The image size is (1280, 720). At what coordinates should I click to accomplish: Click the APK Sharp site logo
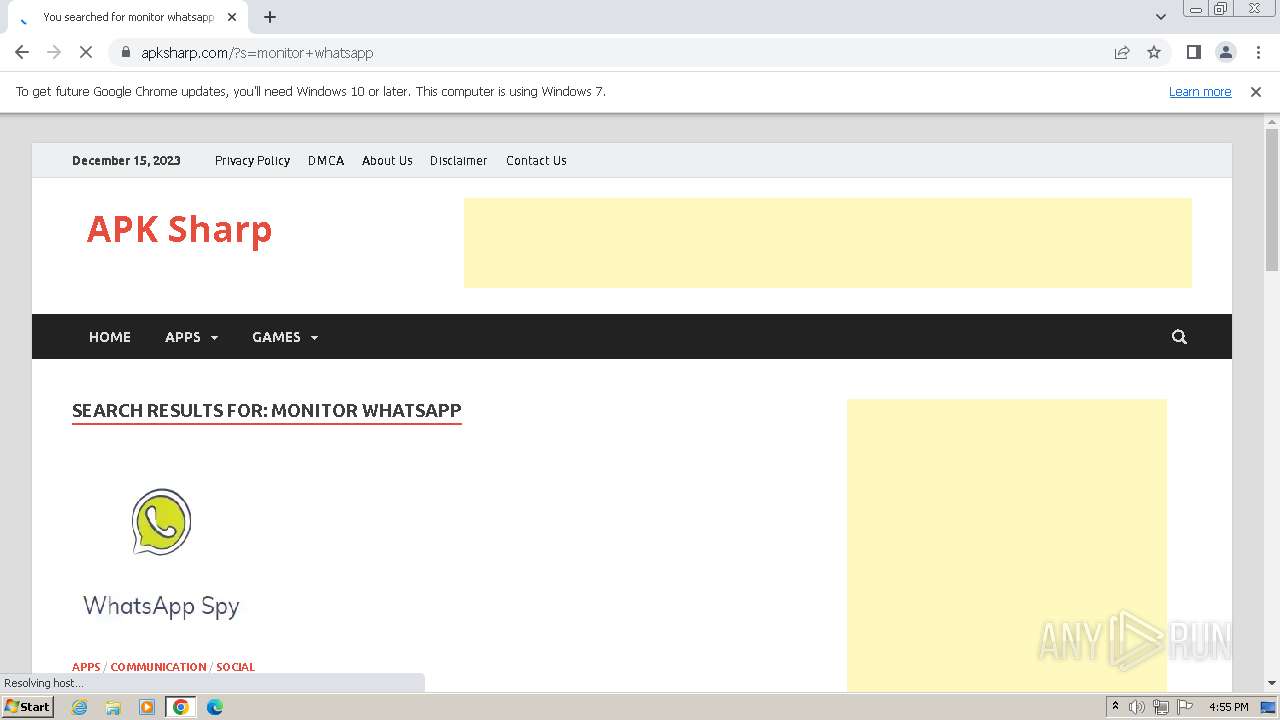[x=179, y=229]
